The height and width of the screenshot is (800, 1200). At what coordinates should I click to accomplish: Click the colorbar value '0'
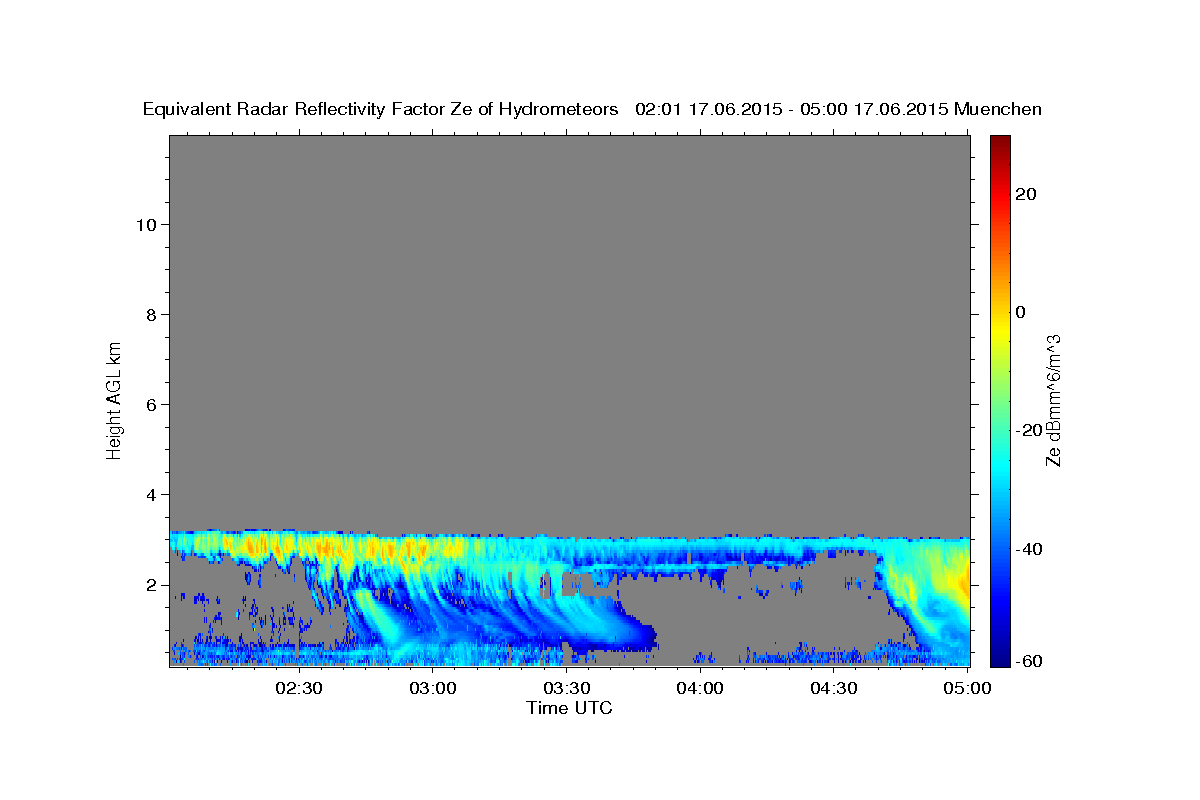tap(1020, 312)
